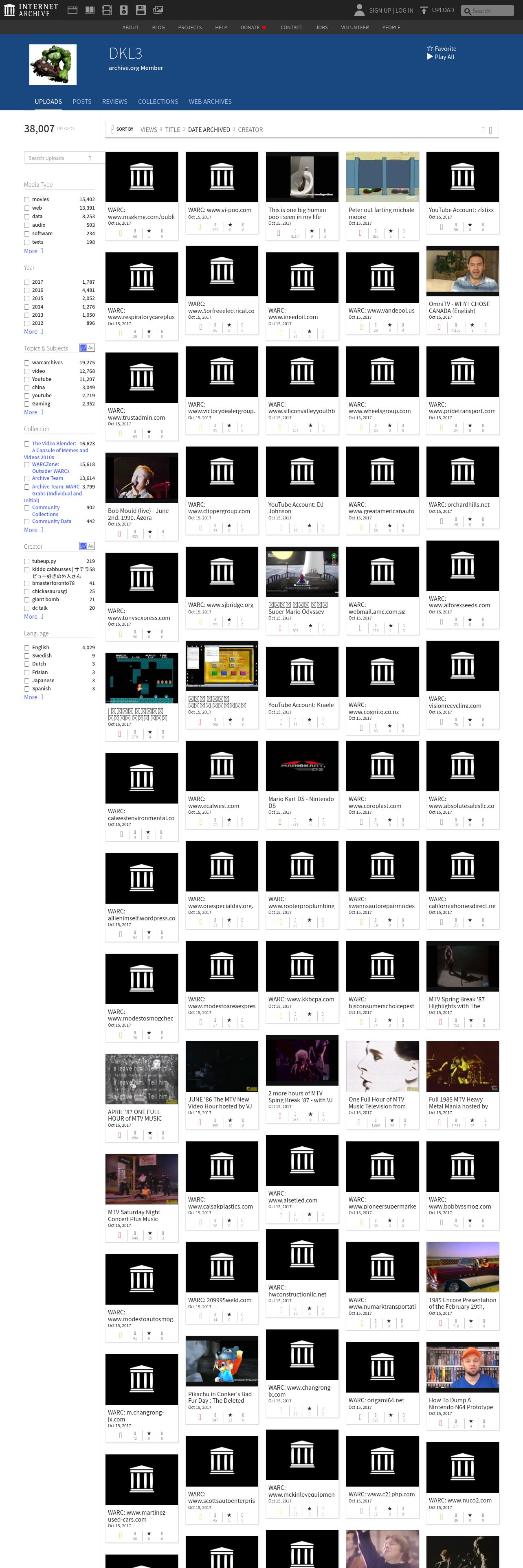Check the warcarchives topic filter

[x=27, y=363]
